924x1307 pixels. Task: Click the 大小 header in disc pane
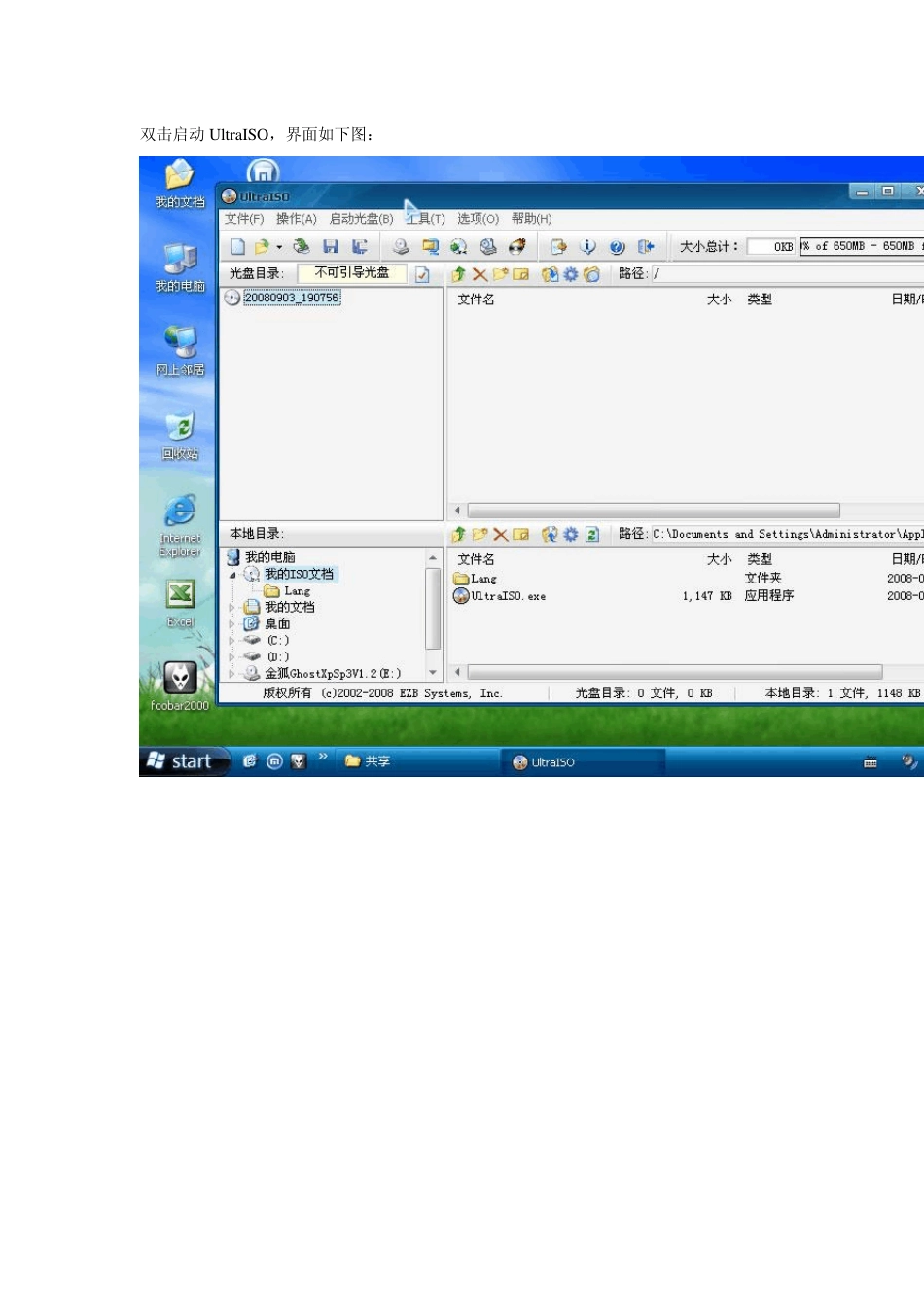pyautogui.click(x=720, y=300)
